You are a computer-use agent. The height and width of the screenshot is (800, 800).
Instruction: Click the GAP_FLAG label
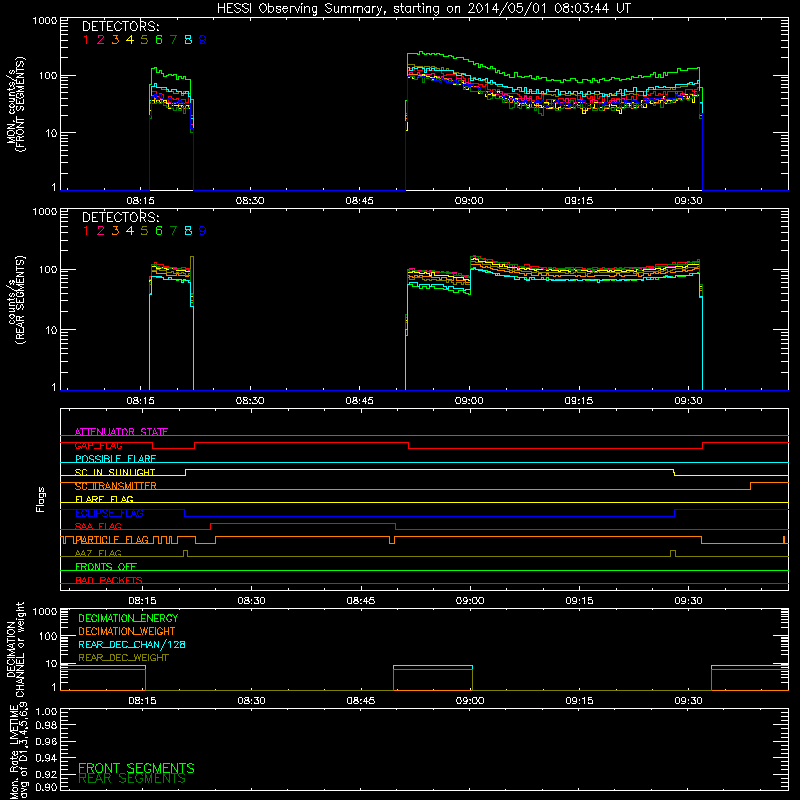pyautogui.click(x=98, y=445)
